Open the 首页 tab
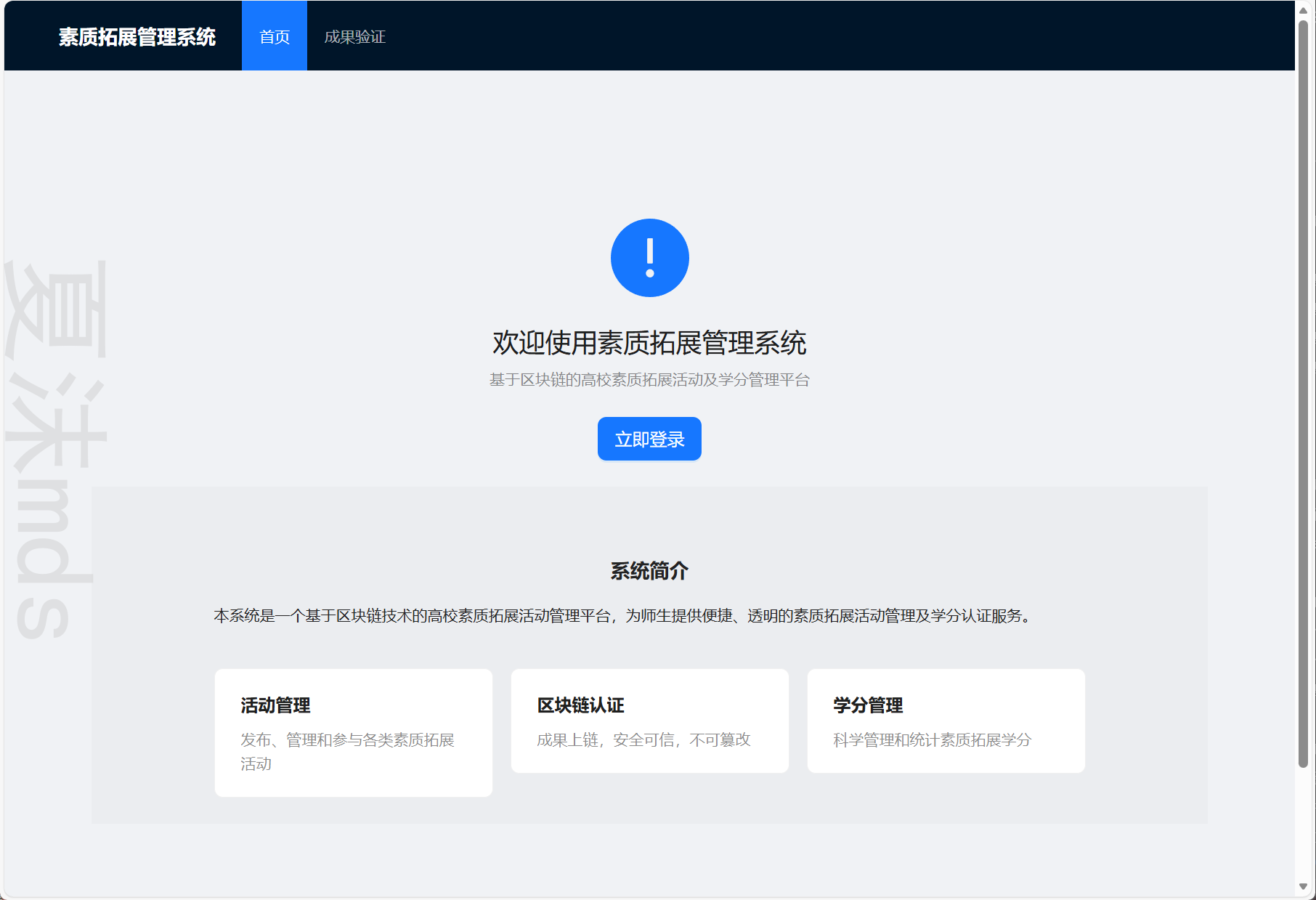Screen dimensions: 1316x900 [x=275, y=36]
